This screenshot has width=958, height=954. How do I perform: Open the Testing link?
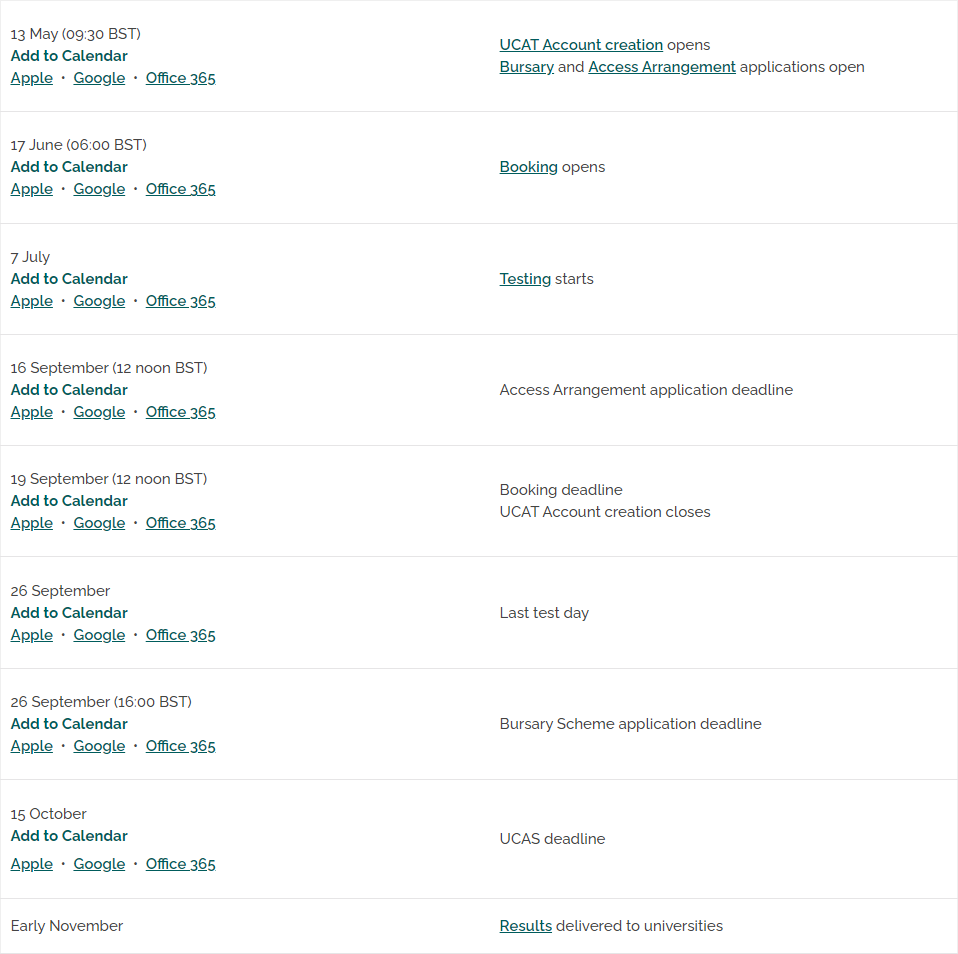pyautogui.click(x=525, y=279)
